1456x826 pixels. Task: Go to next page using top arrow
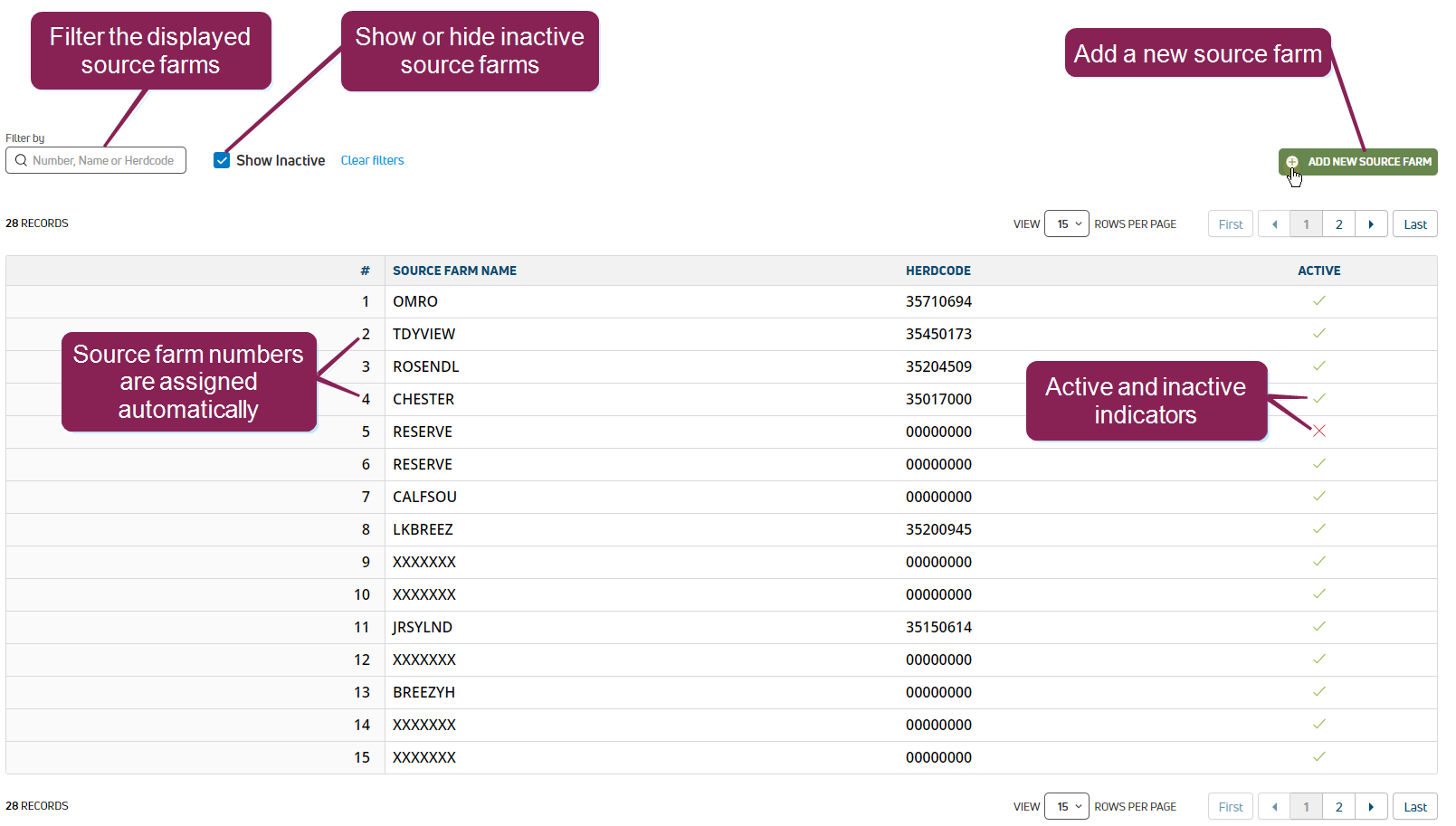coord(1371,224)
